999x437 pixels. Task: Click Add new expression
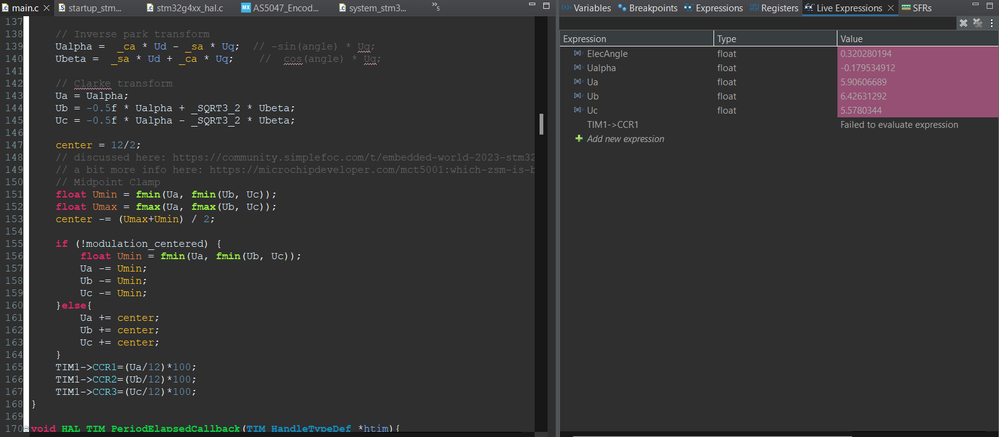(x=625, y=139)
